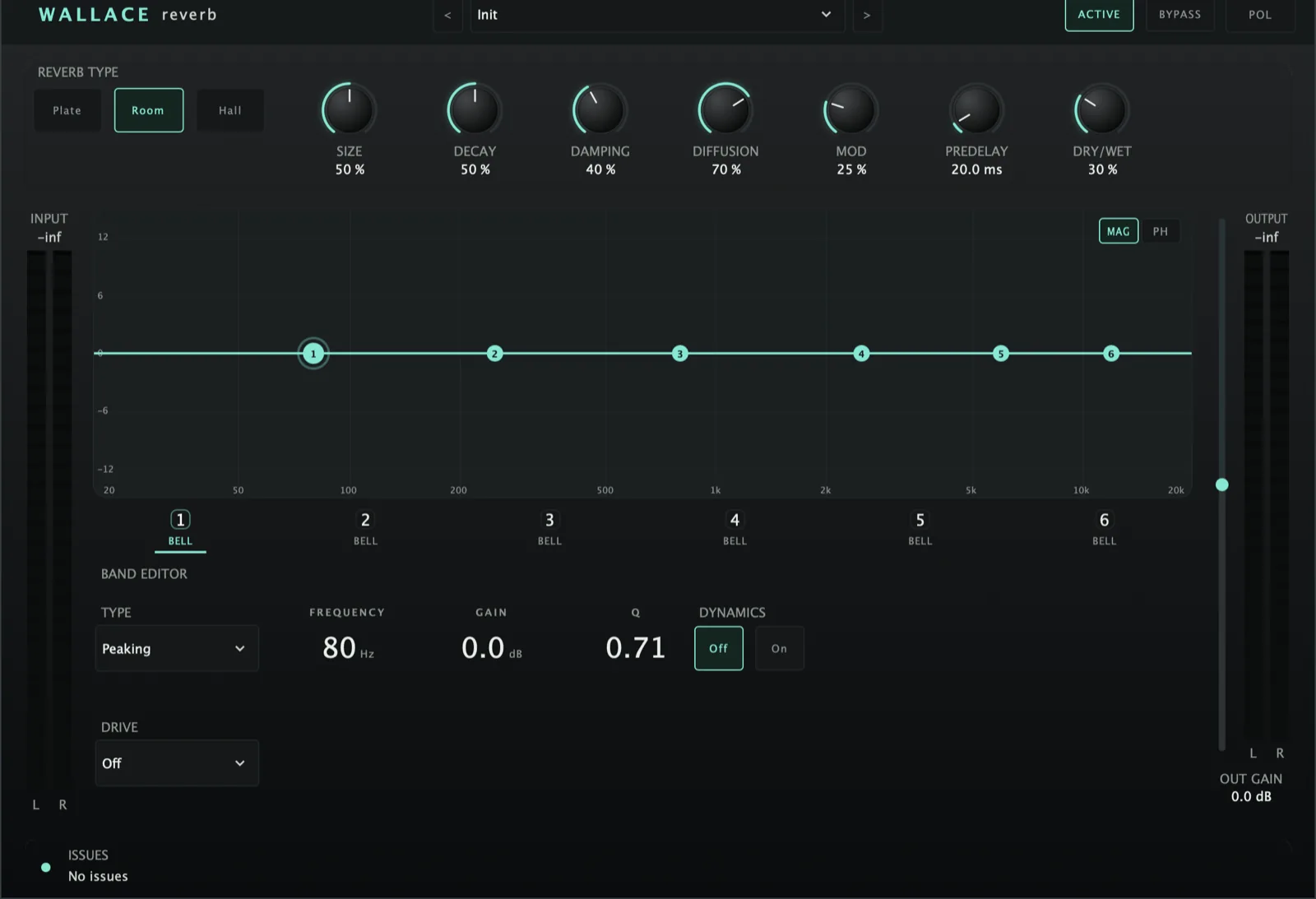Click the SIZE knob
Viewport: 1316px width, 899px height.
coord(349,109)
